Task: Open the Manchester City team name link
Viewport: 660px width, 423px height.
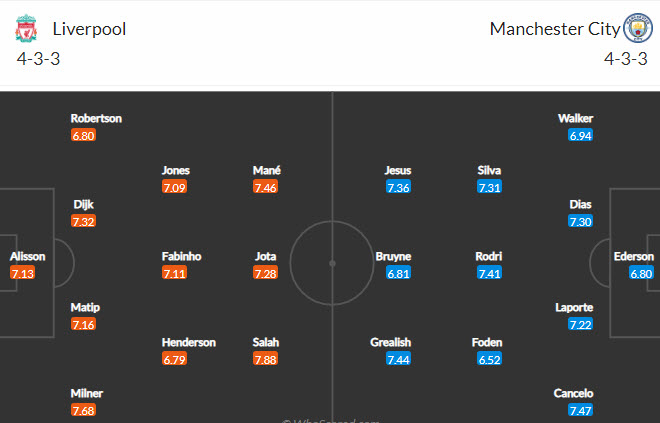Action: click(554, 29)
